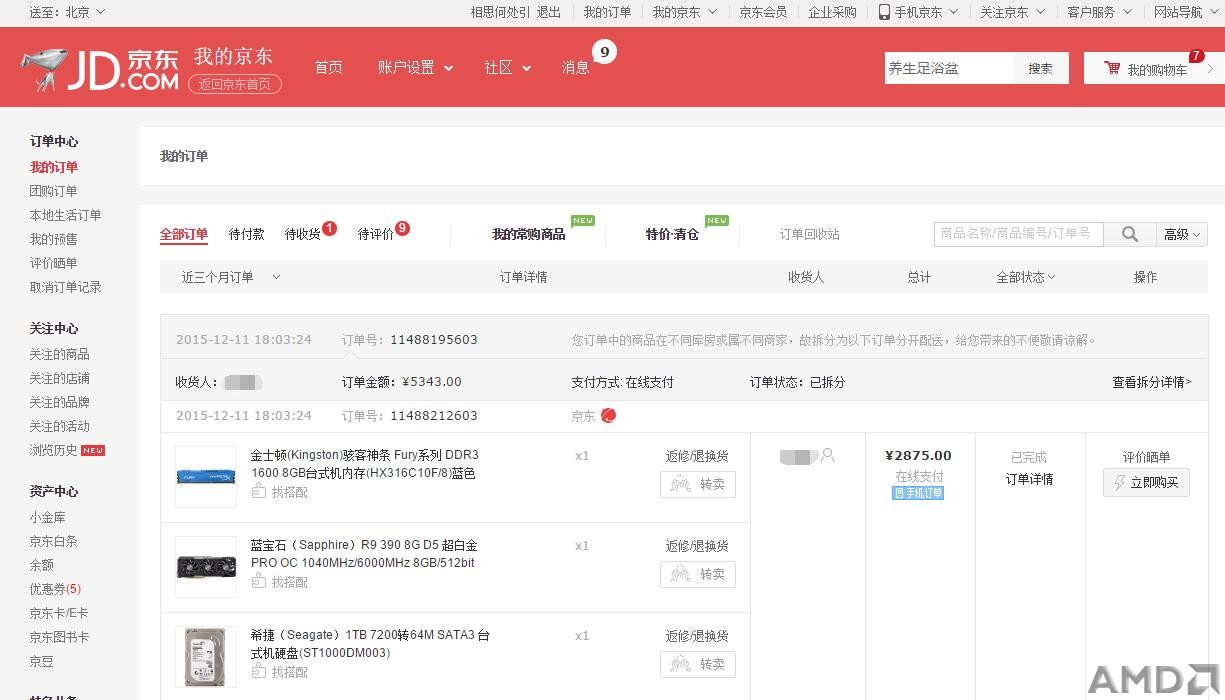
Task: Open the 近三个月订单 date filter
Action: (x=231, y=277)
